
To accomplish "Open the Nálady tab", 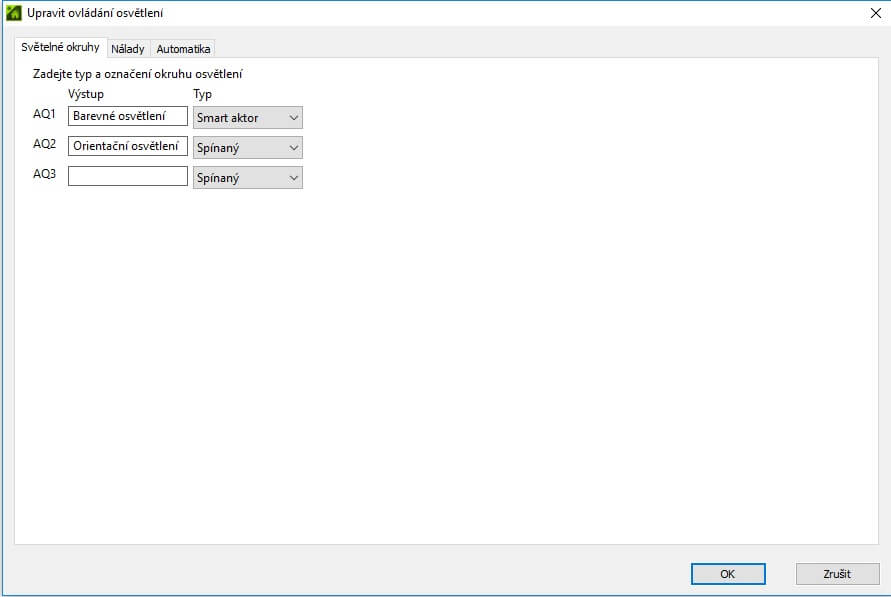I will [128, 49].
